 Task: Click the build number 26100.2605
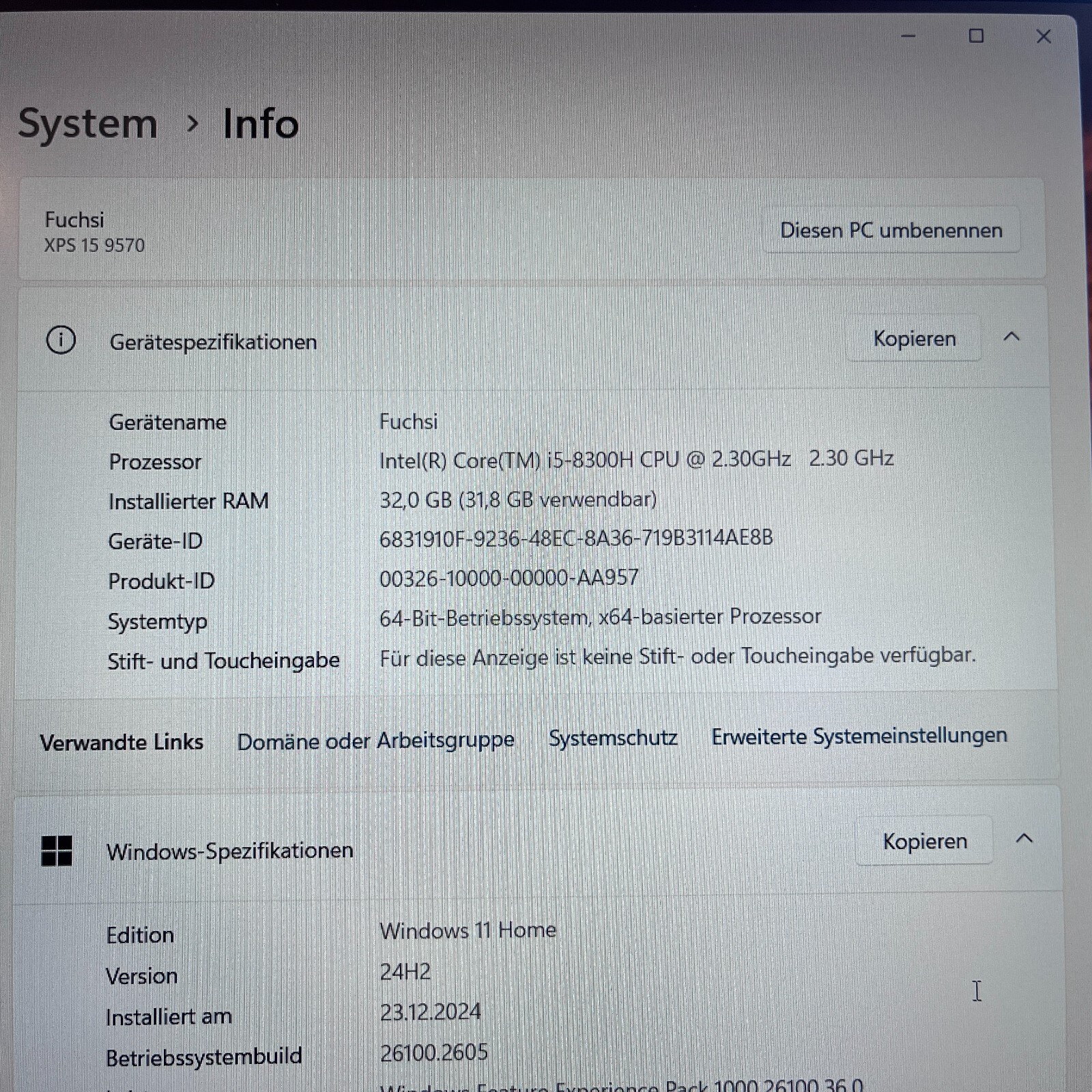pos(433,1053)
